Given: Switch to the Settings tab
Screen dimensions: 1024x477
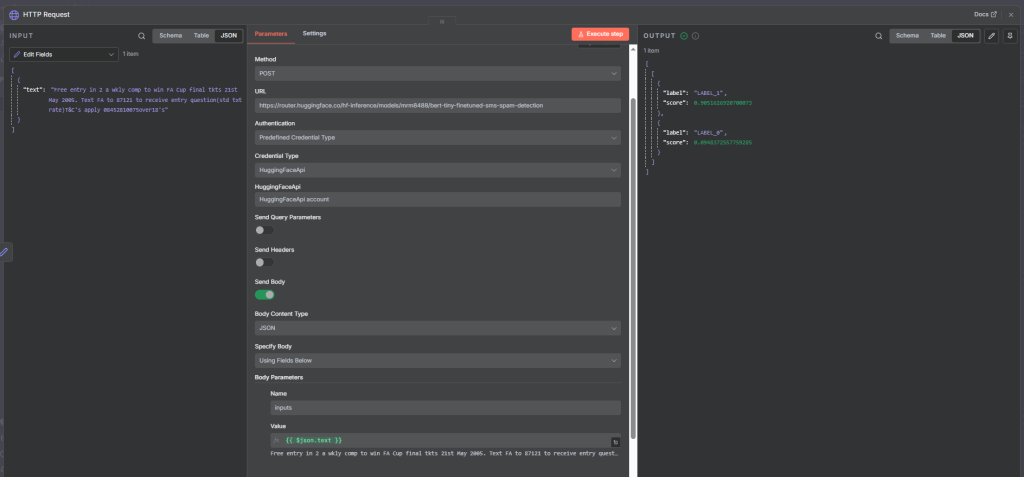Looking at the screenshot, I should coord(314,34).
